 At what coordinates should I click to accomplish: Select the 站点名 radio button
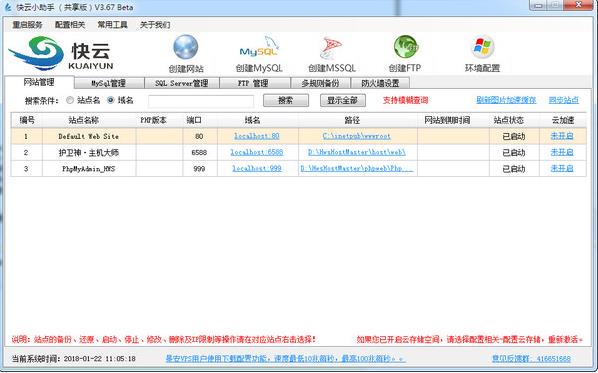70,100
